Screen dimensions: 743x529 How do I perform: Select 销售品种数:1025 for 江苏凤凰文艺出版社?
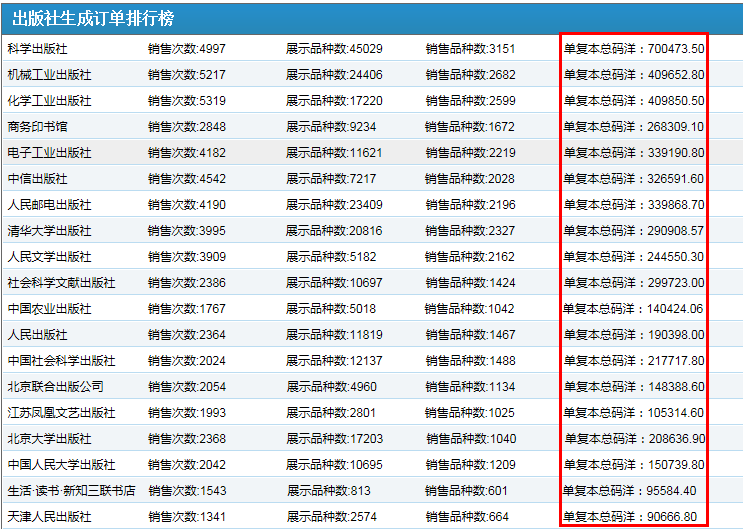tap(470, 413)
